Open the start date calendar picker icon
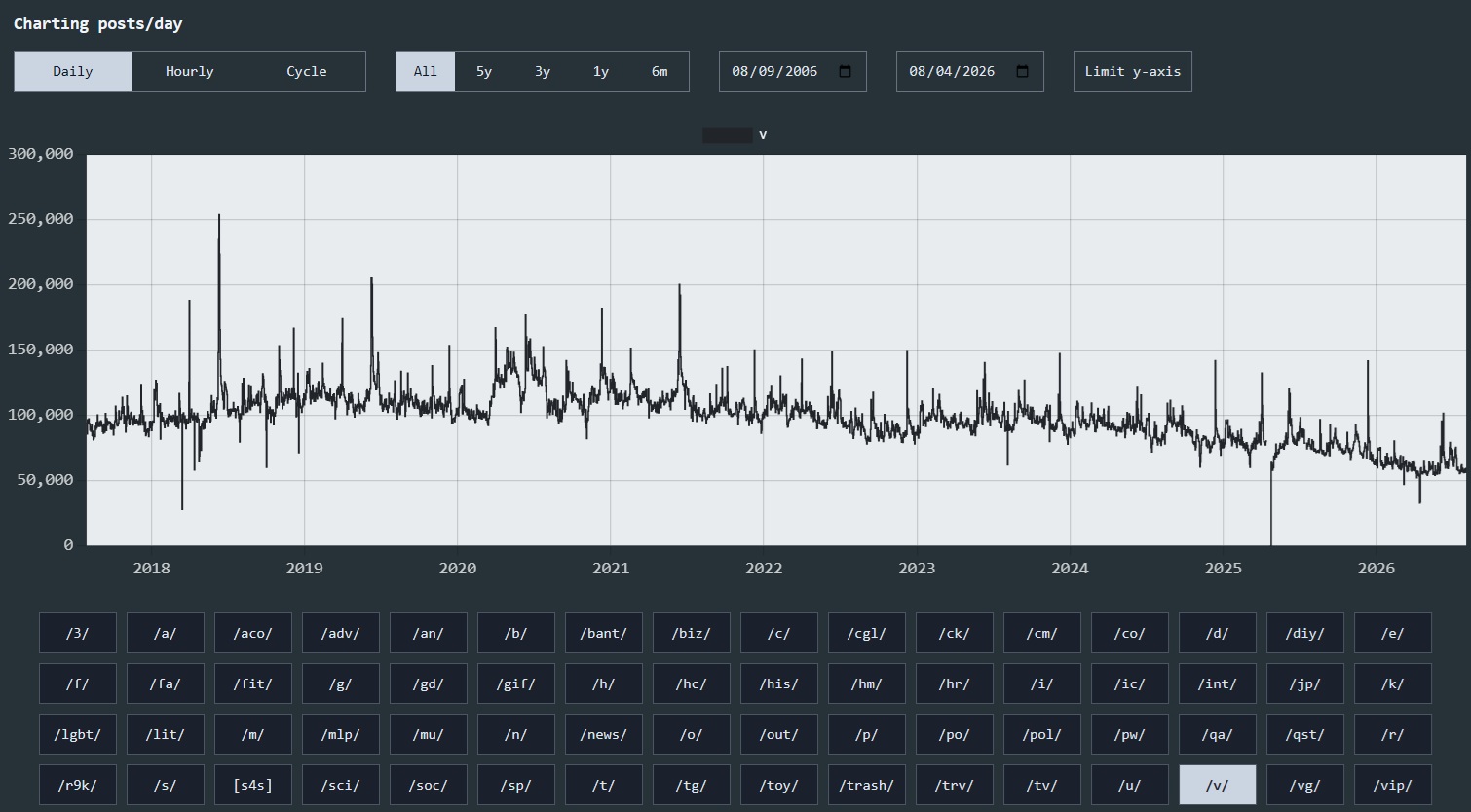Viewport: 1471px width, 812px height. click(846, 71)
